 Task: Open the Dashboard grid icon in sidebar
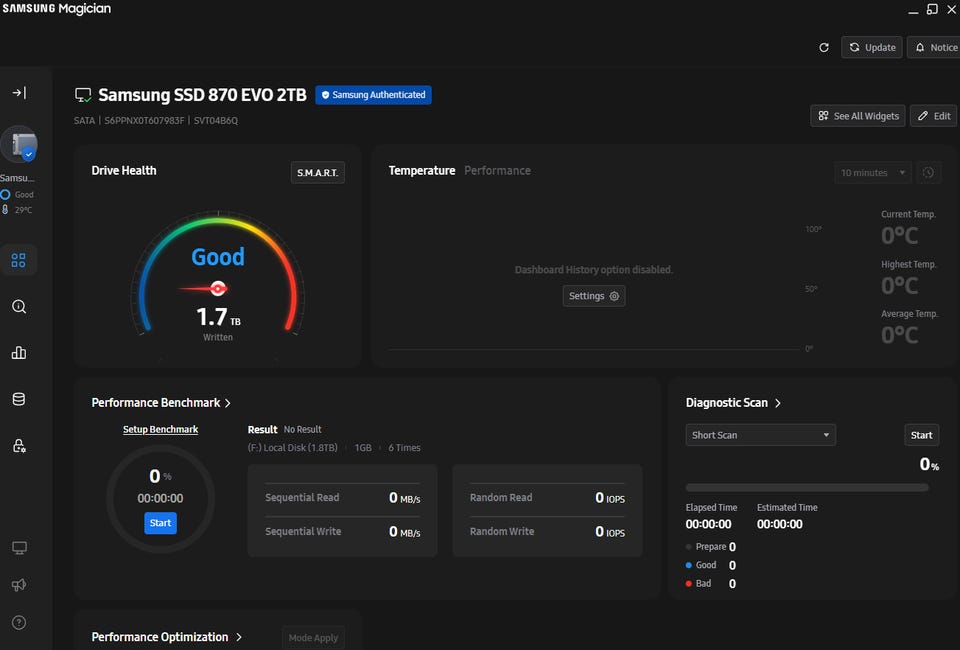pyautogui.click(x=19, y=260)
